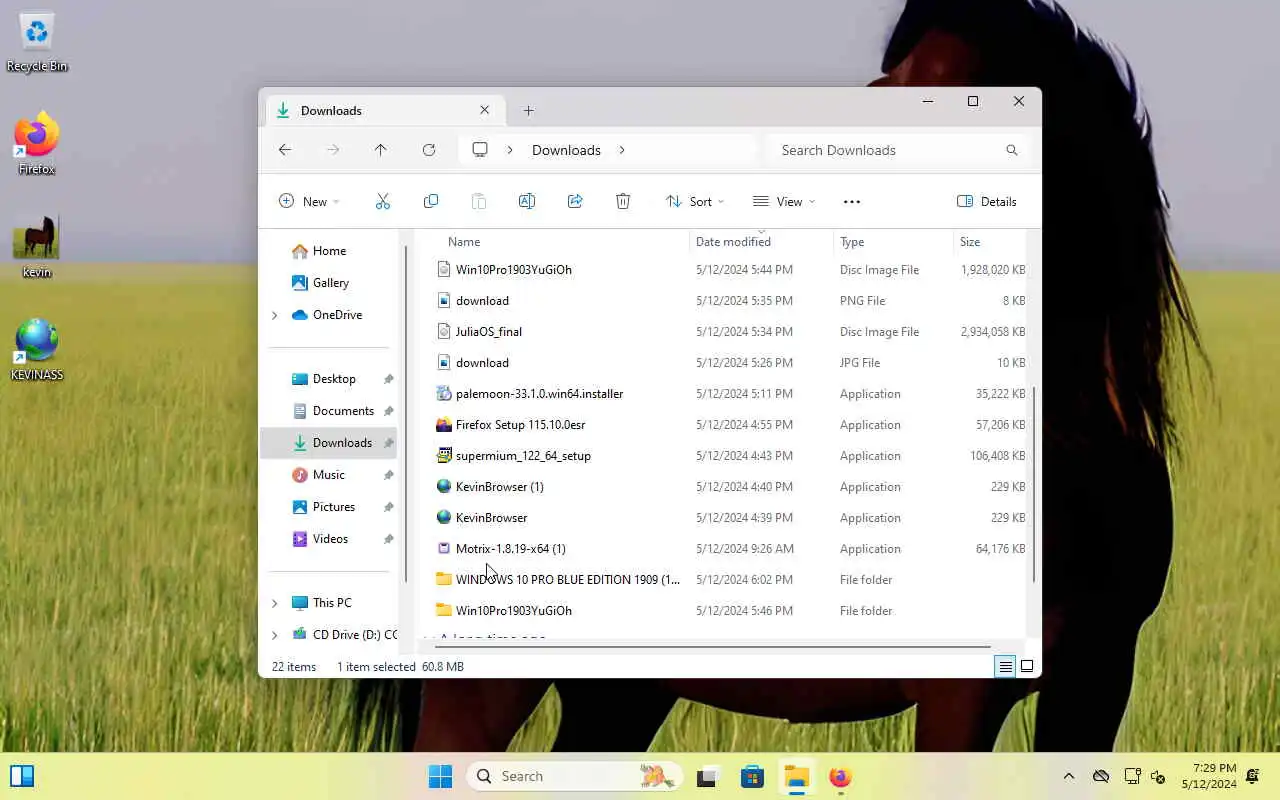Screen dimensions: 1280x800
Task: Refresh the Downloads folder
Action: (429, 150)
